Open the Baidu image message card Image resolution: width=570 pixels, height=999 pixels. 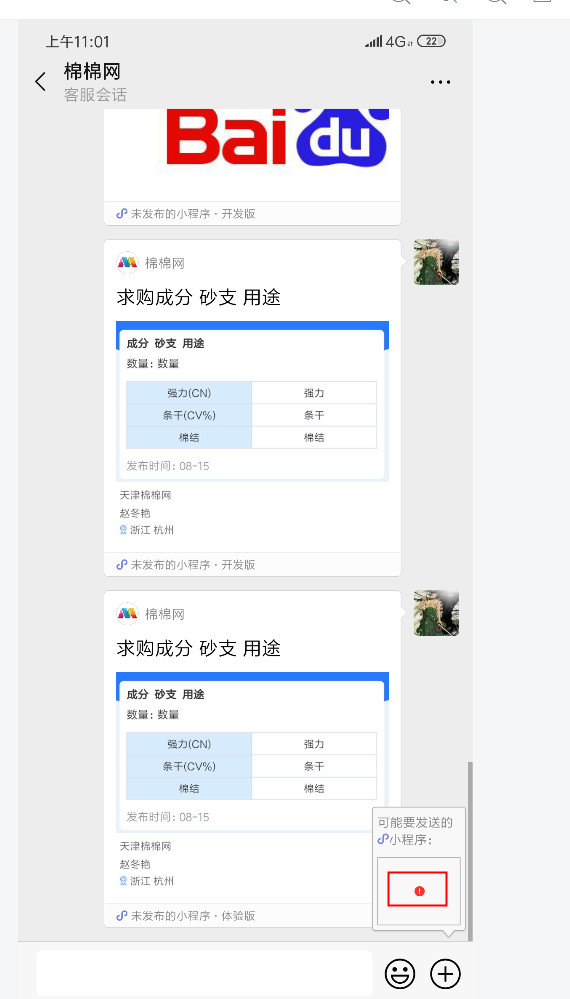point(253,155)
